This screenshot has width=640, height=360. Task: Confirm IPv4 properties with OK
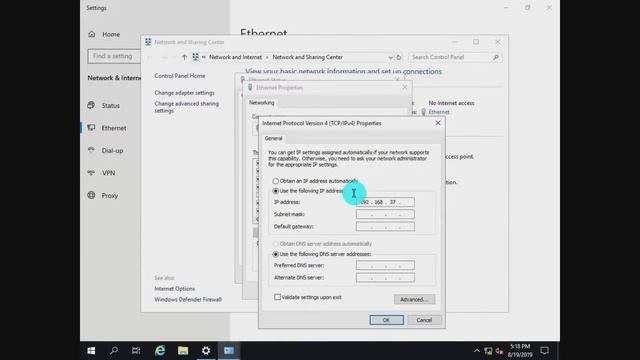tap(386, 320)
